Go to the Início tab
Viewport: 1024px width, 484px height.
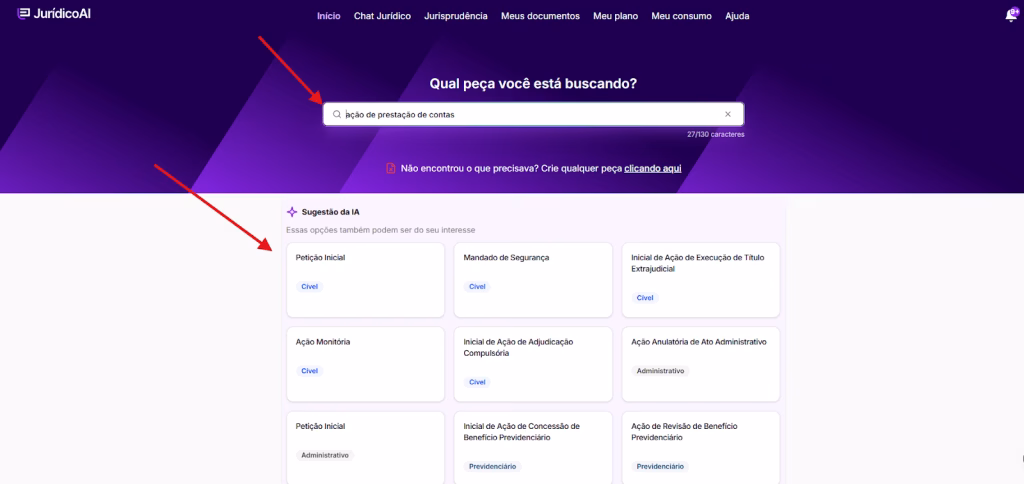pyautogui.click(x=328, y=16)
